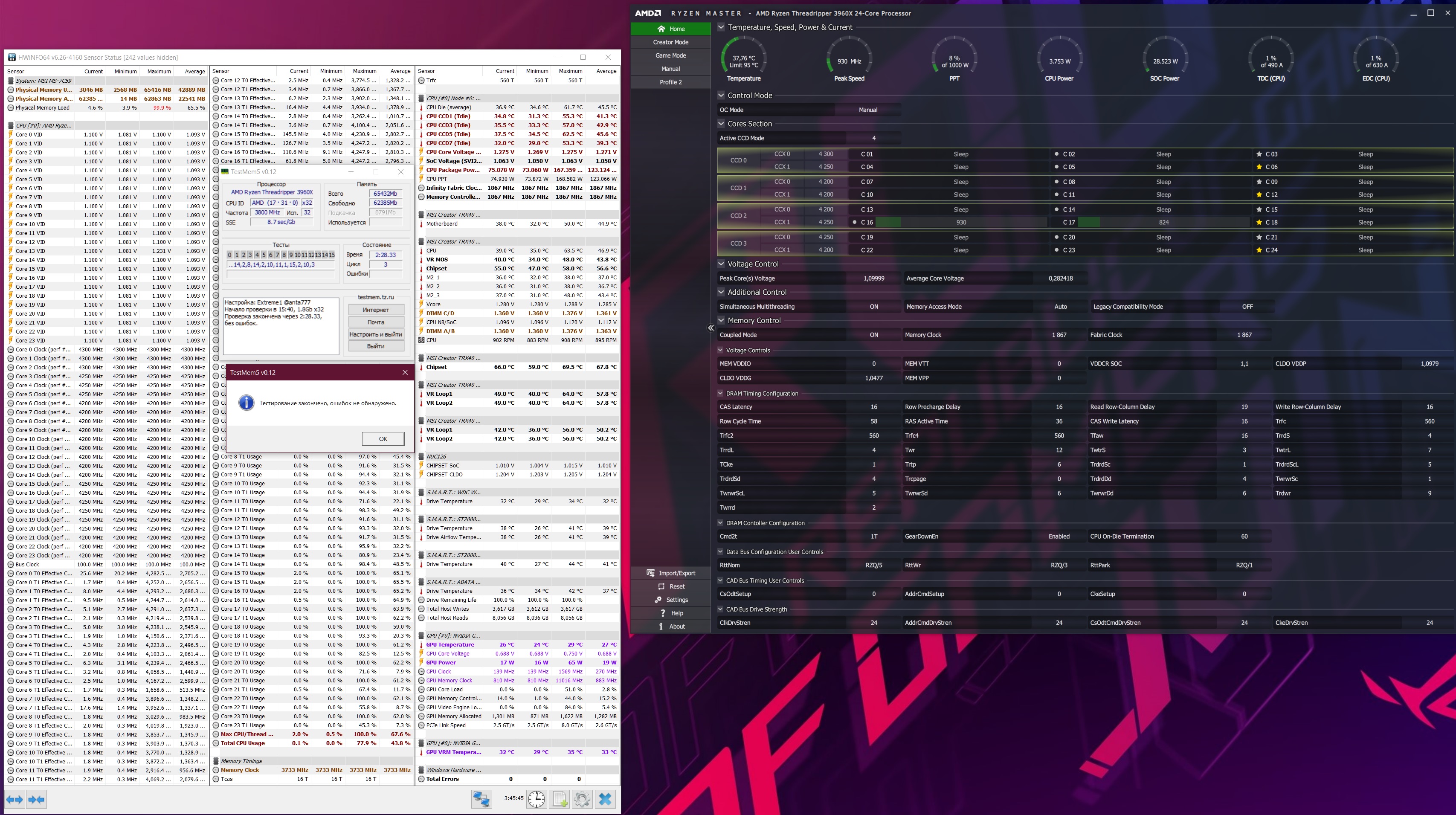Click the HWiNFO shrink columns arrows icon
The image size is (1456, 815).
36,799
